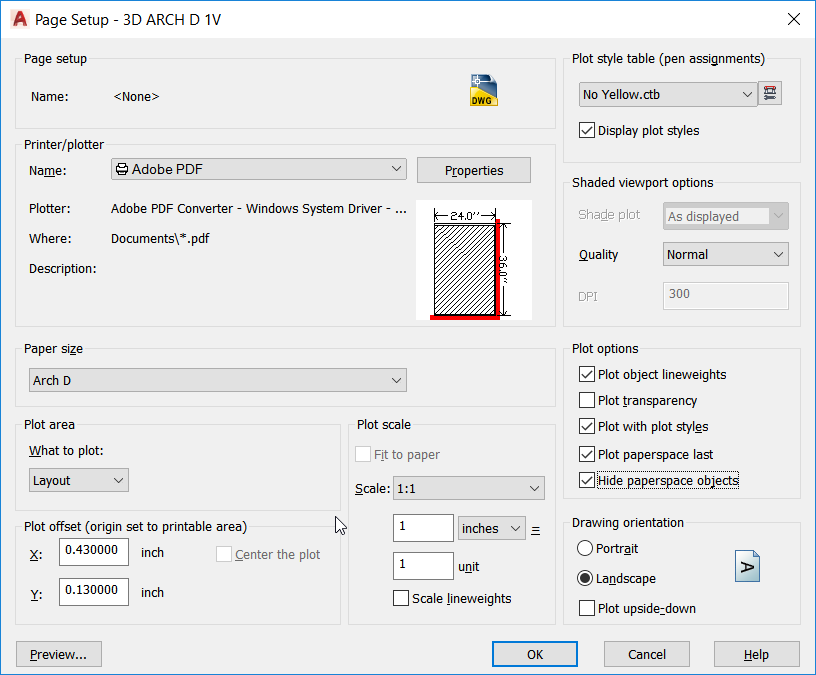Select Landscape orientation radio button
The width and height of the screenshot is (816, 675).
585,578
